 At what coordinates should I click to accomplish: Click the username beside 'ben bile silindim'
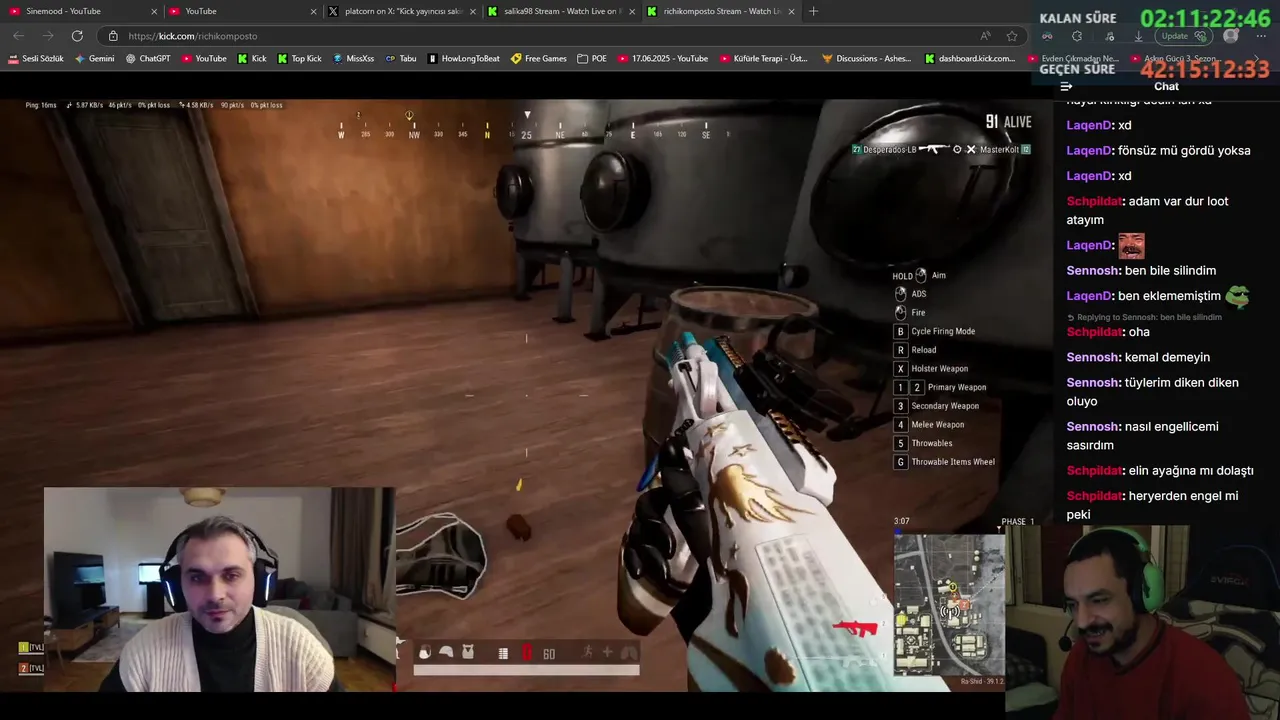(x=1092, y=271)
